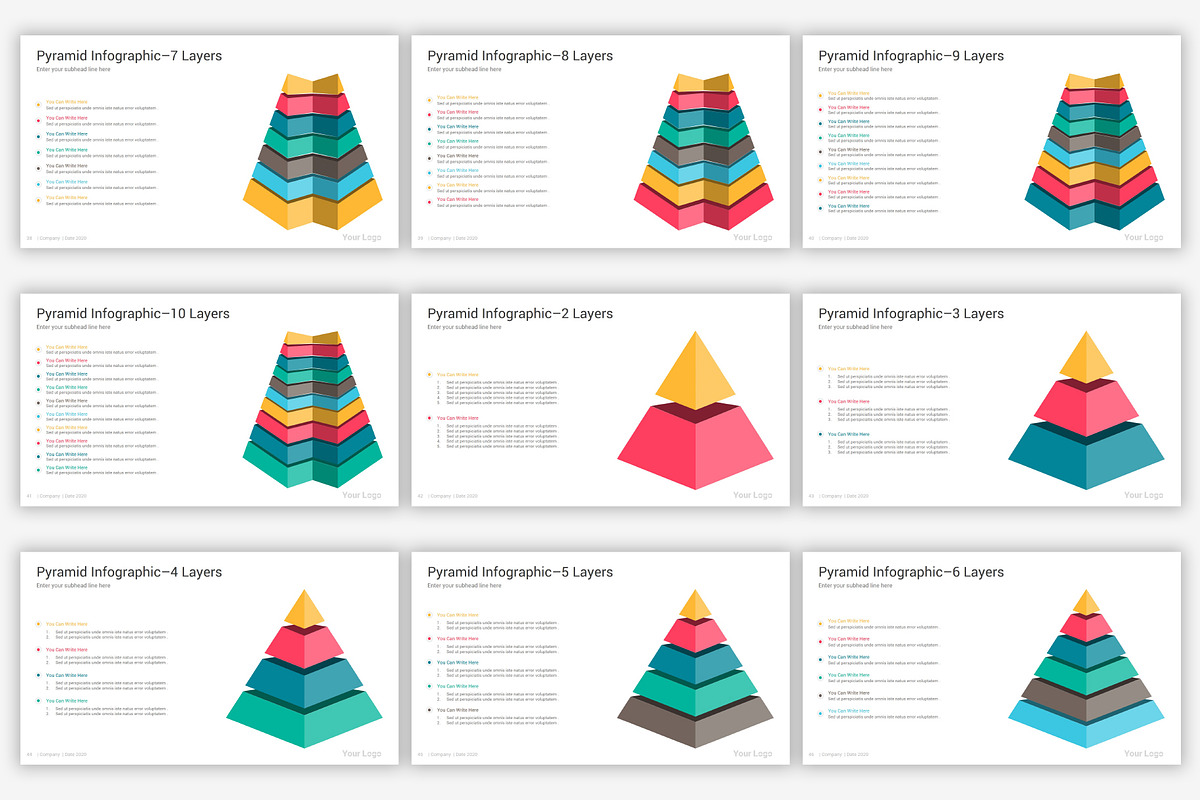The height and width of the screenshot is (800, 1200).
Task: Click the first "You Can Write Here" on the 2 Layers slide
Action: (x=458, y=375)
